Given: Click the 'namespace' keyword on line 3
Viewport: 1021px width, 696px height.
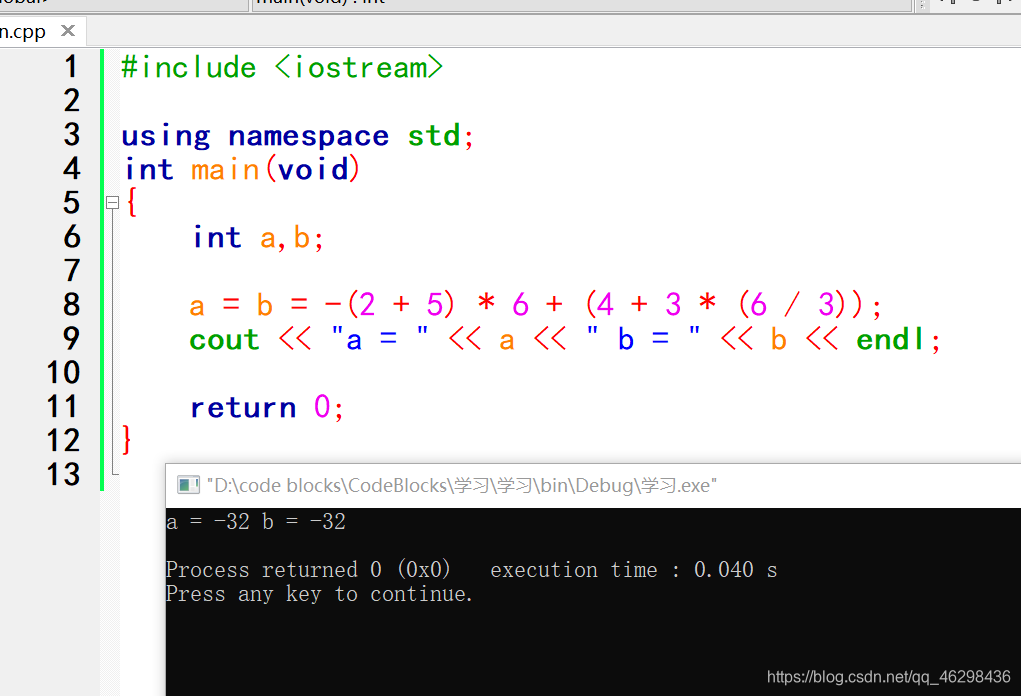Looking at the screenshot, I should click(309, 136).
